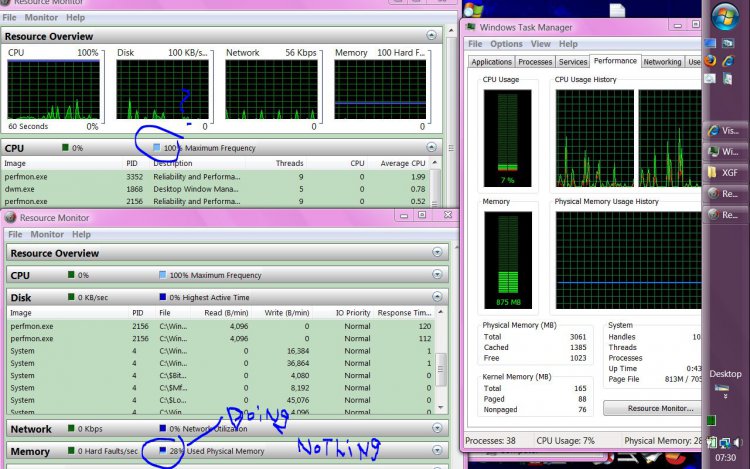750x469 pixels.
Task: Switch to the Wi... Task Manager taskbar button
Action: 725,152
